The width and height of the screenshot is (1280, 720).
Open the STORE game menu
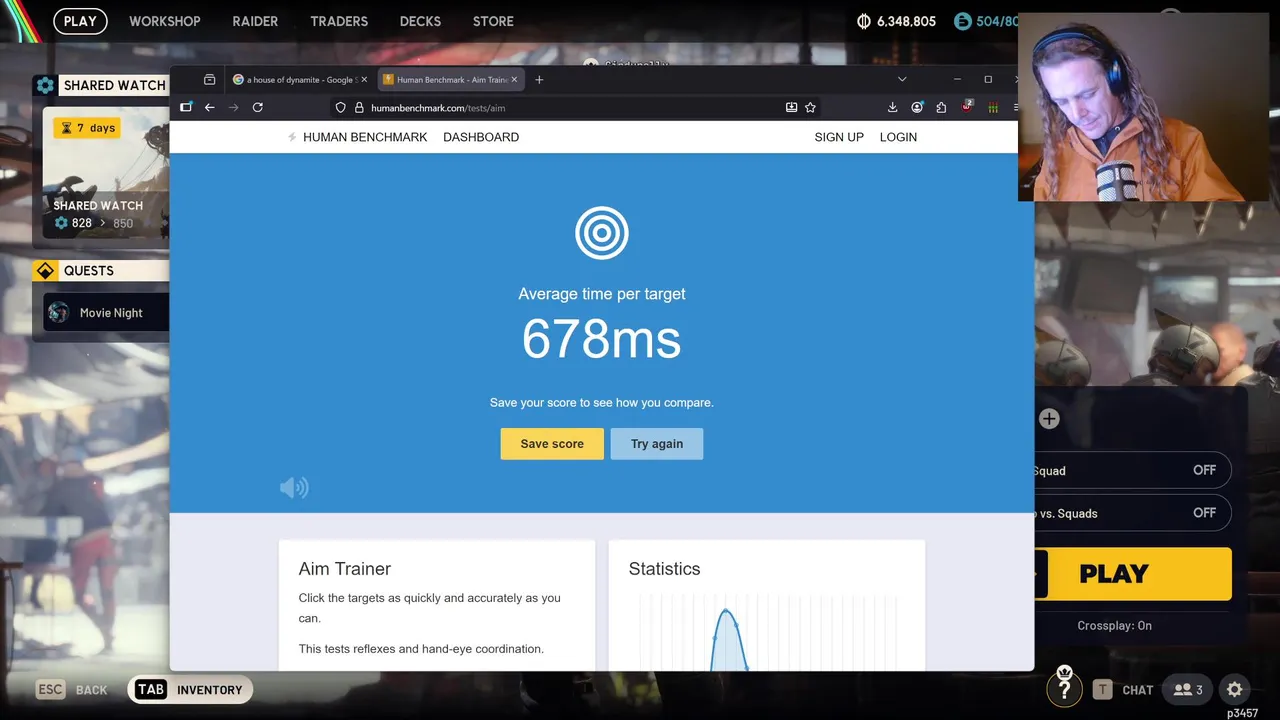click(493, 21)
